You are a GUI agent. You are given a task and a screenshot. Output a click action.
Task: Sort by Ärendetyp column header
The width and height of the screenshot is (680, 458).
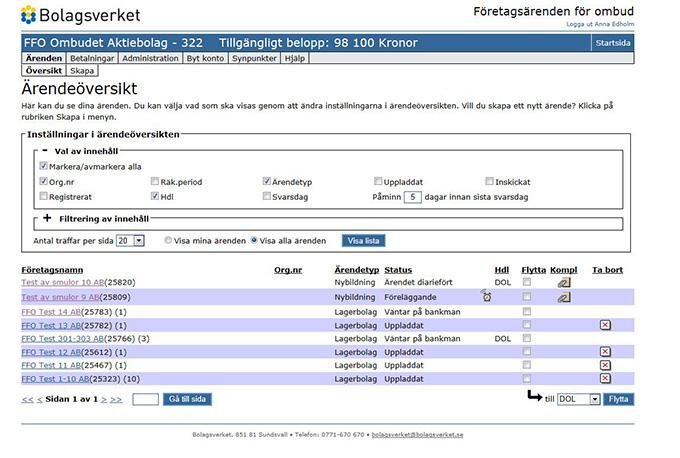[x=356, y=270]
